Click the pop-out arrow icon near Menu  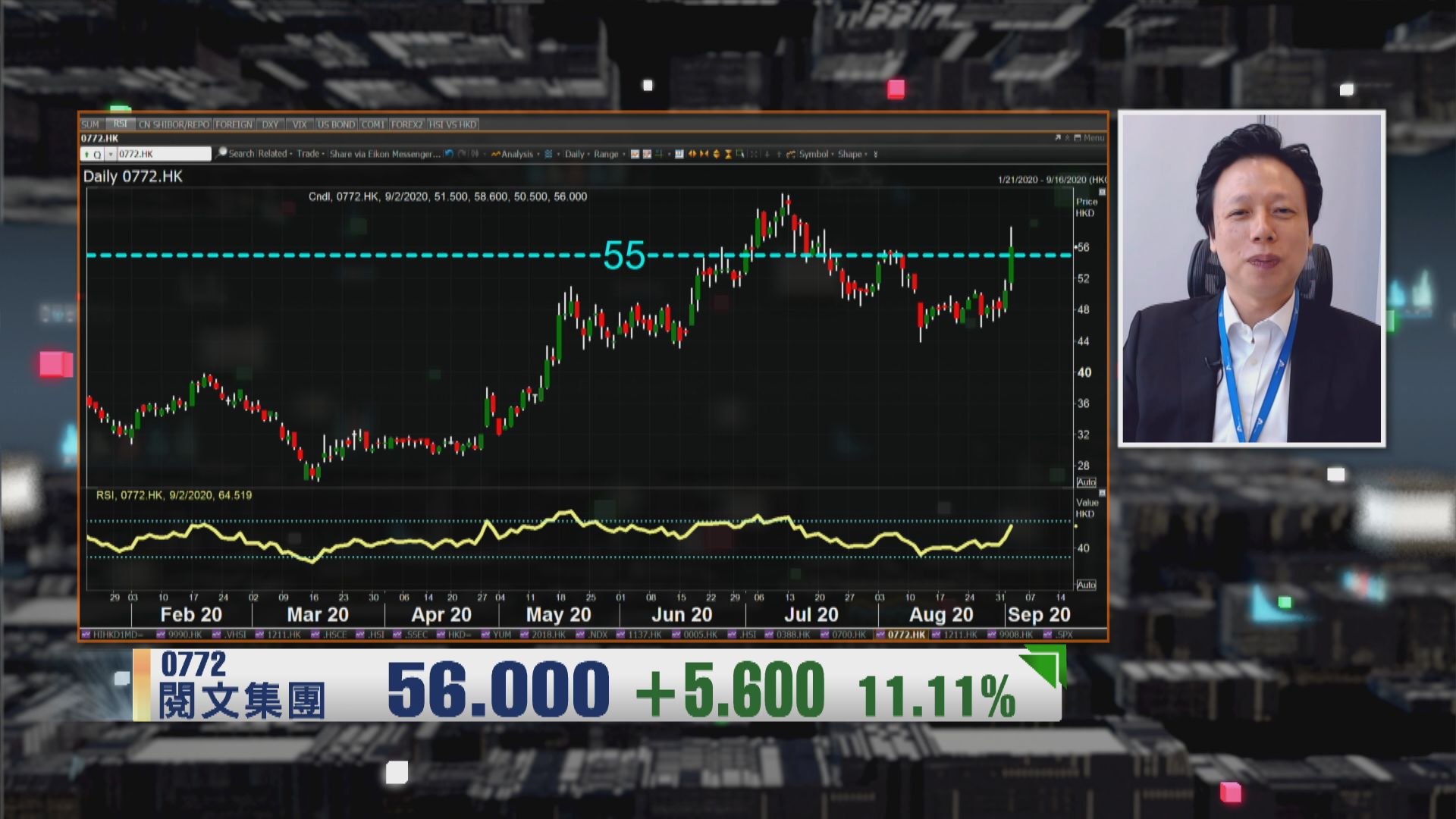(x=1057, y=138)
